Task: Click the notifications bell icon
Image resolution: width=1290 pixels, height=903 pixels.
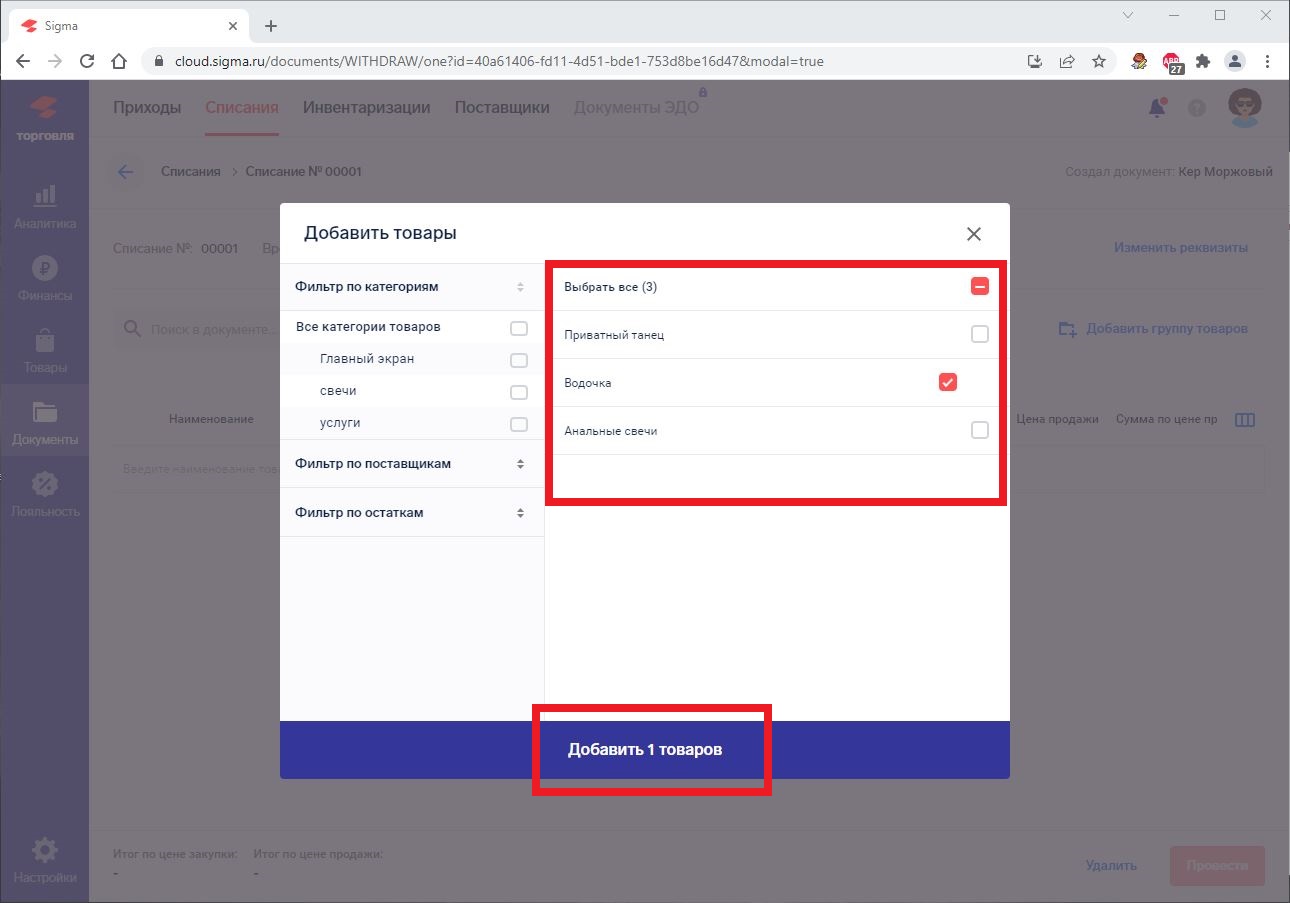Action: click(1157, 108)
